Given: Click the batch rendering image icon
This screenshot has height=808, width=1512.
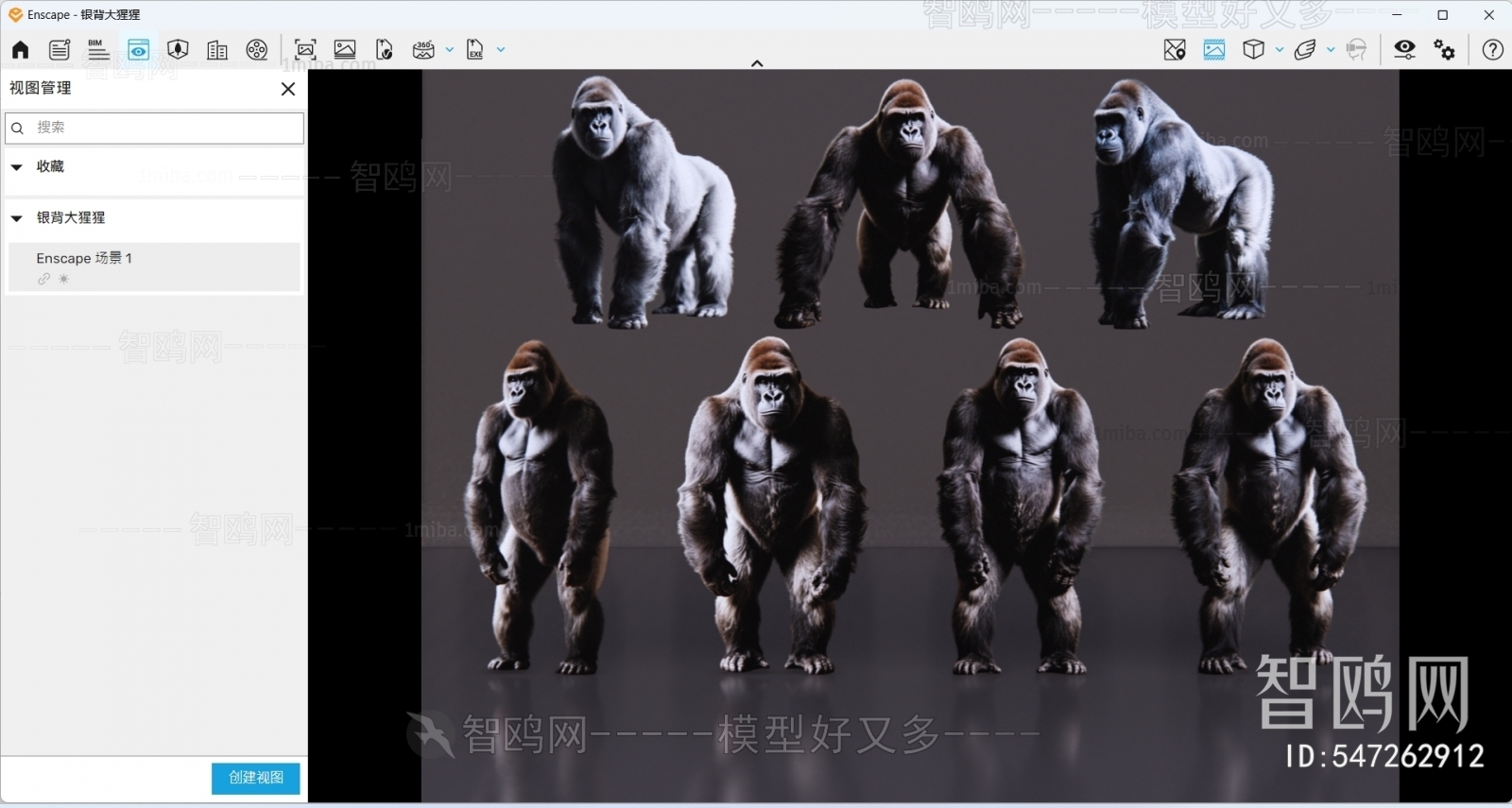Looking at the screenshot, I should [x=345, y=50].
